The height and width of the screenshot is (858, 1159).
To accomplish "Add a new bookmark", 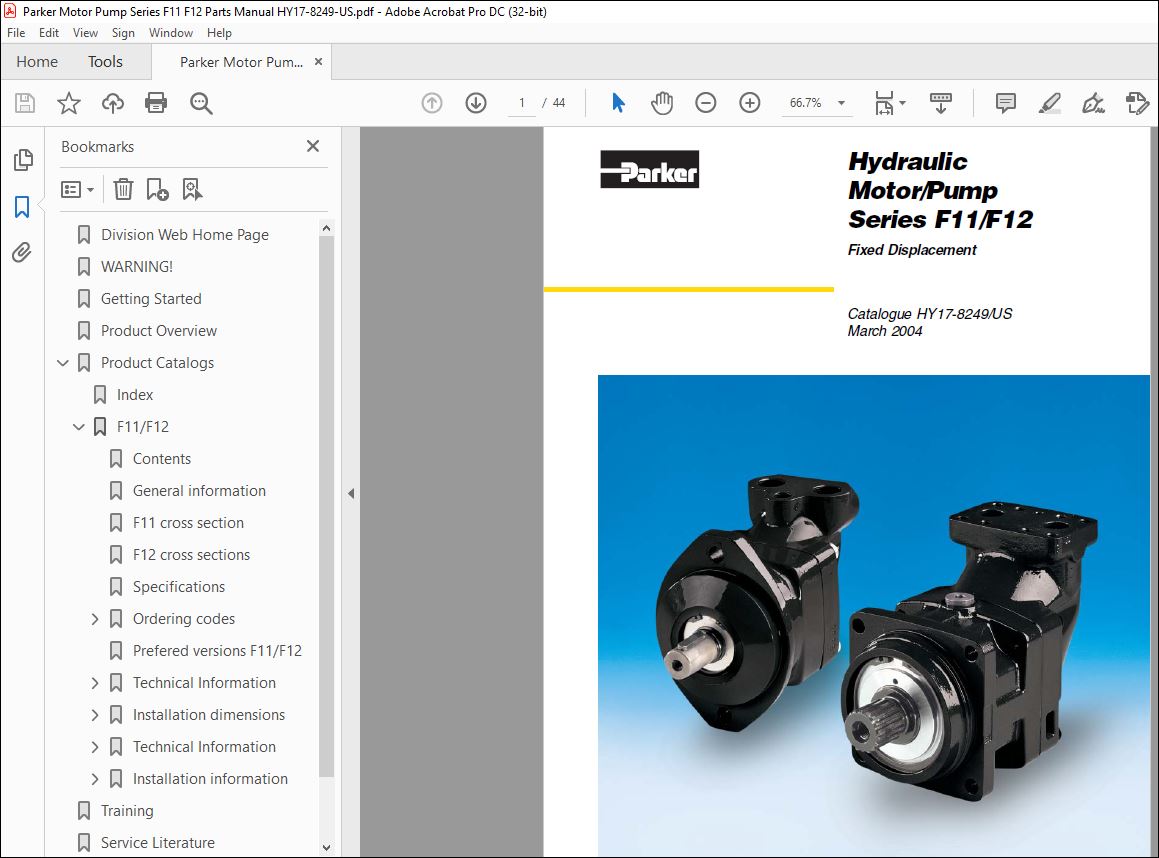I will pyautogui.click(x=157, y=190).
